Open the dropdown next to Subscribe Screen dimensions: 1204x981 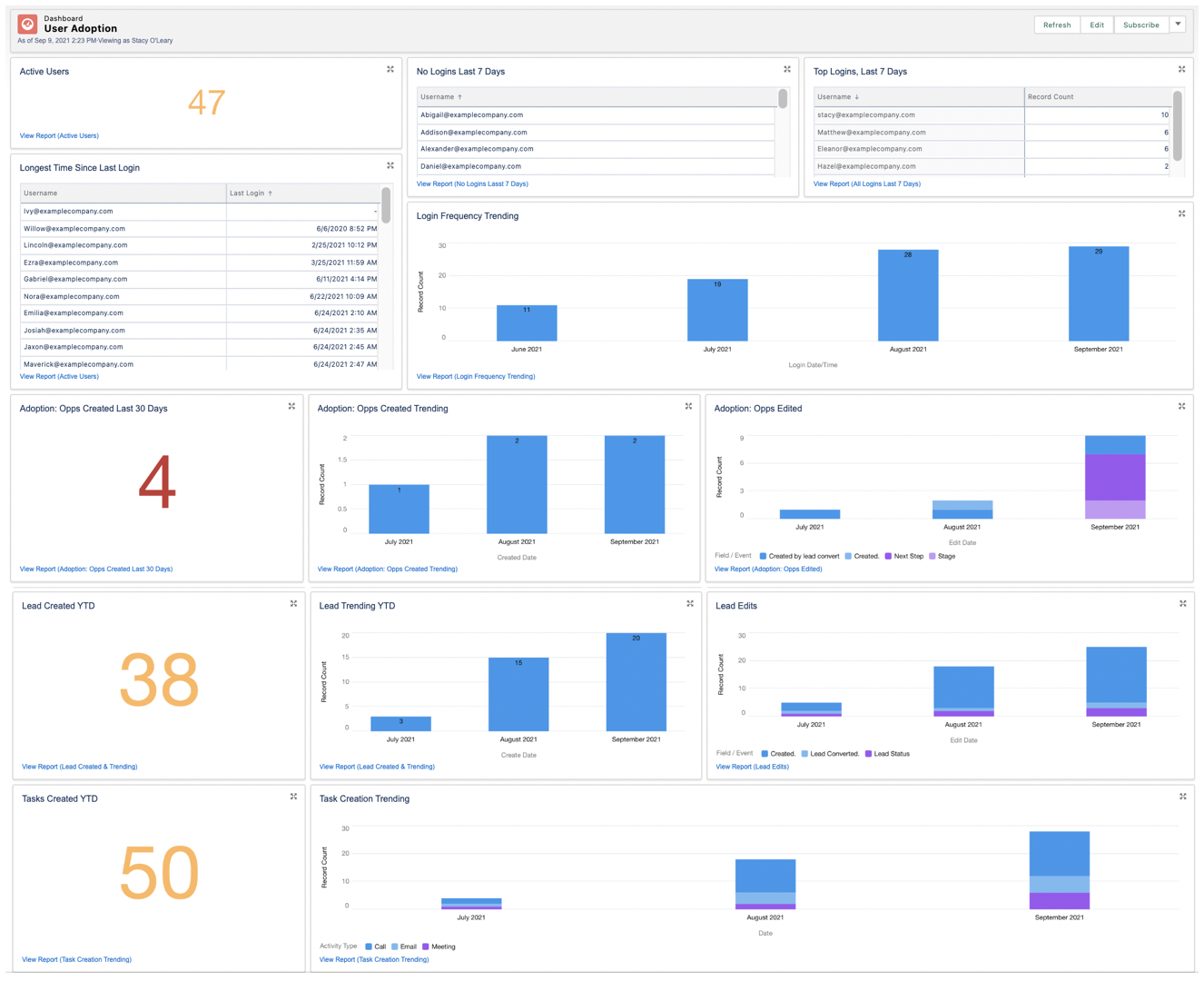[x=1178, y=25]
